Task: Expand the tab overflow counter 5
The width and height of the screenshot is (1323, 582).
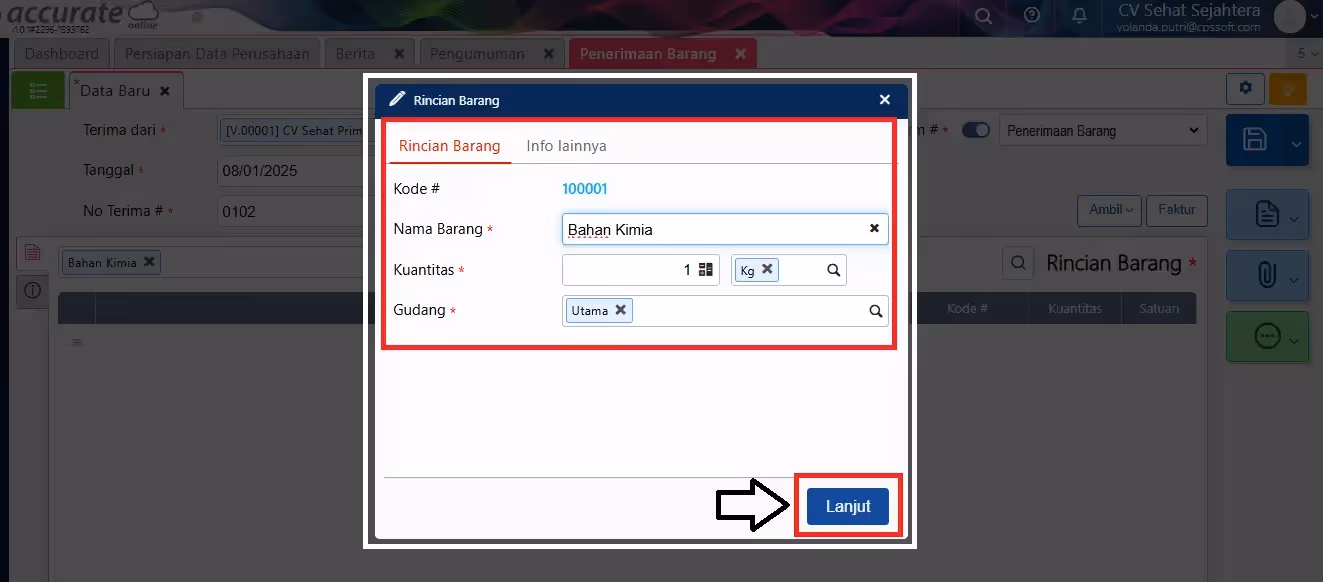Action: tap(1306, 54)
